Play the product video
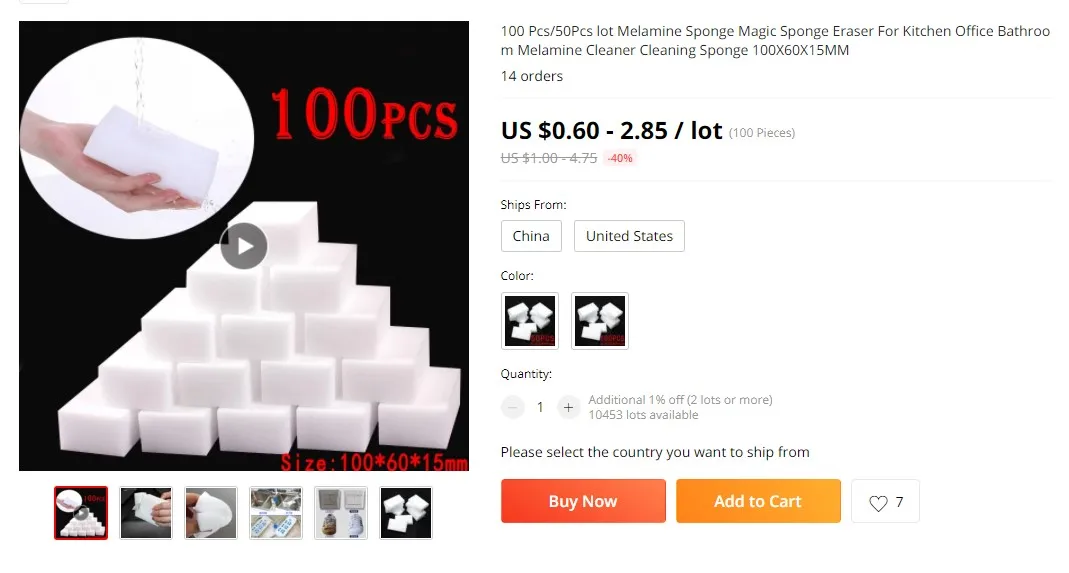 point(243,246)
